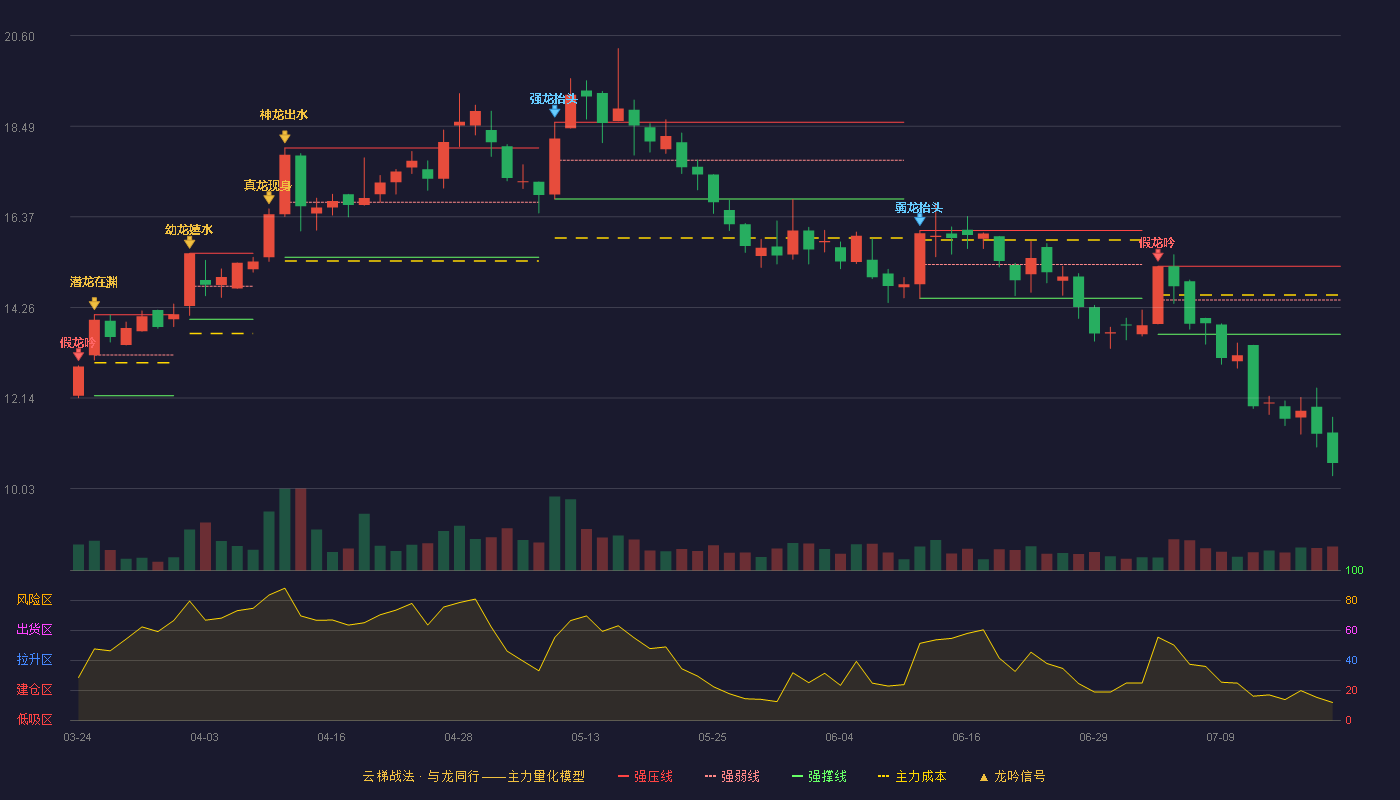
Task: Click the 16.37 price axis label
Action: click(20, 218)
